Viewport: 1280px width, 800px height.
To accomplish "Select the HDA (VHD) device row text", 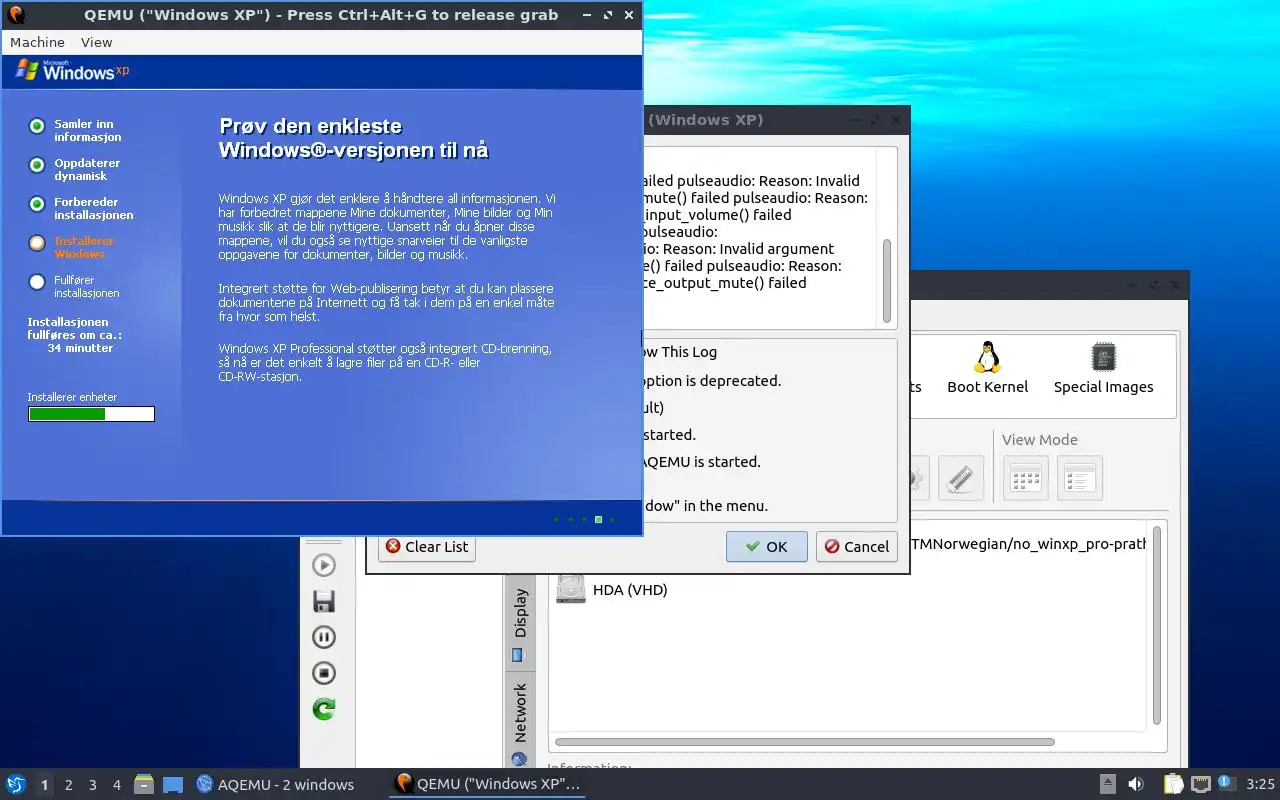I will point(630,590).
